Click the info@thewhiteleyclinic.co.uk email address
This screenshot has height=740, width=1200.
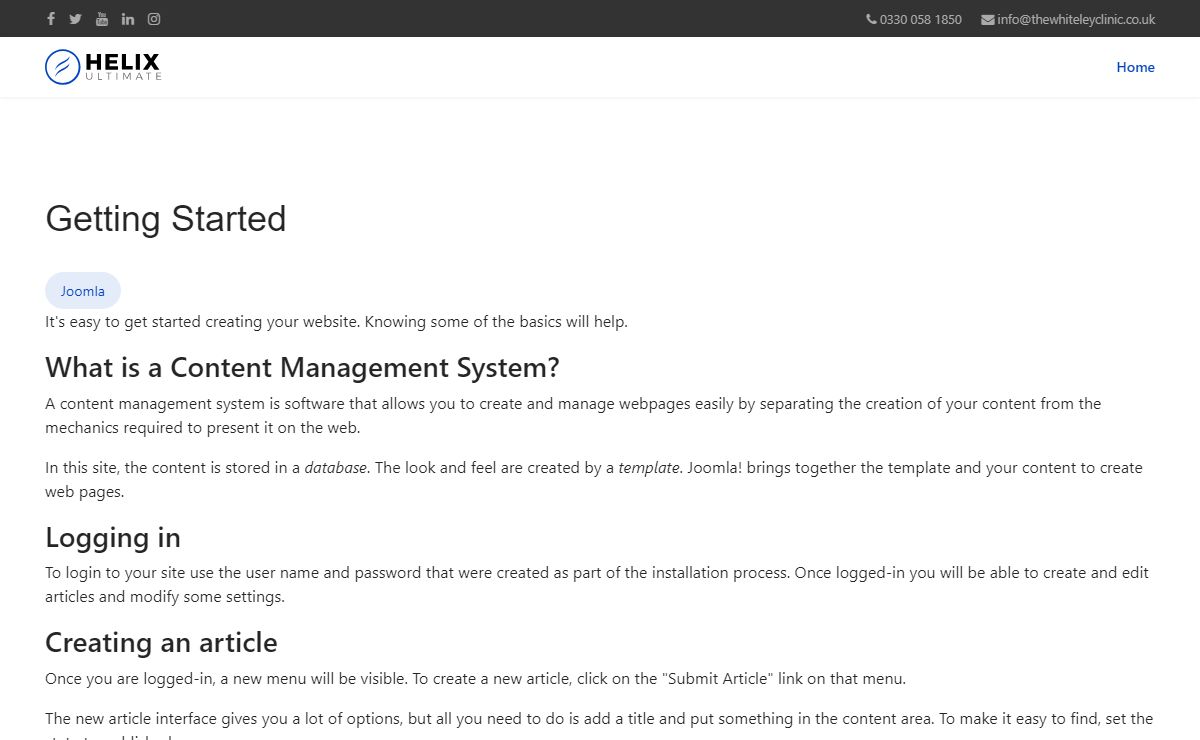[x=1076, y=19]
